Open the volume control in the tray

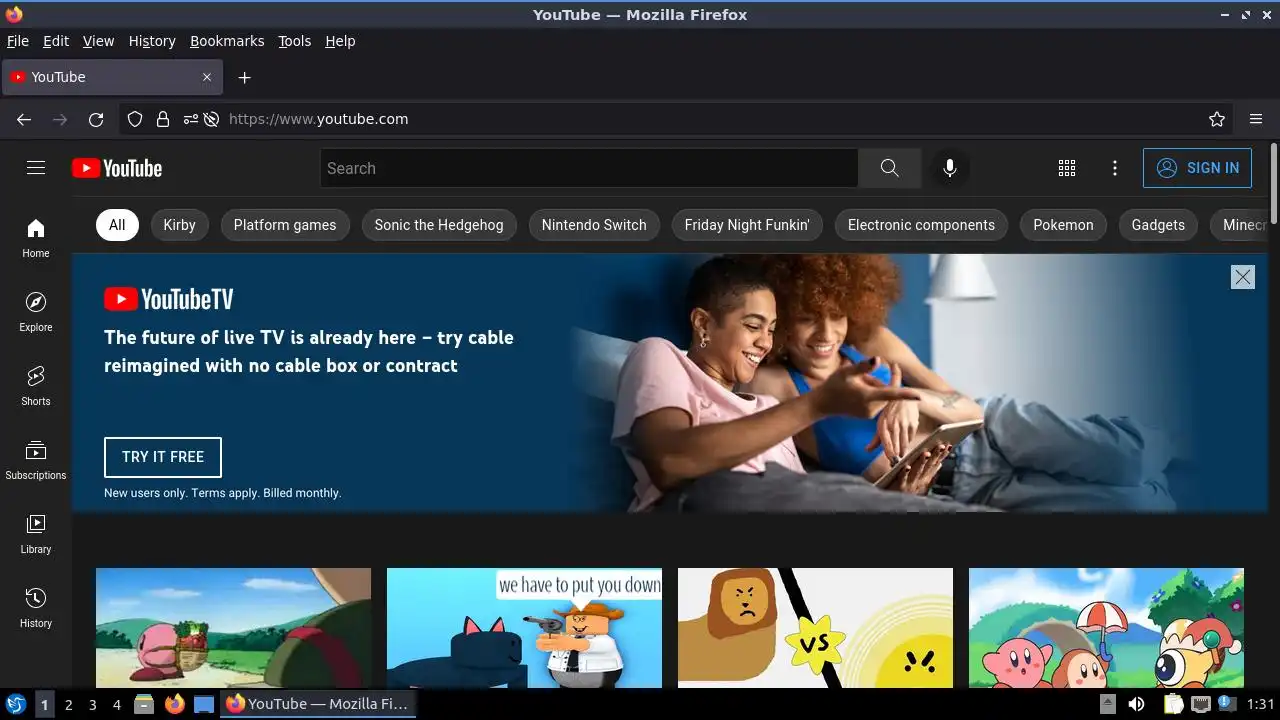click(x=1137, y=704)
